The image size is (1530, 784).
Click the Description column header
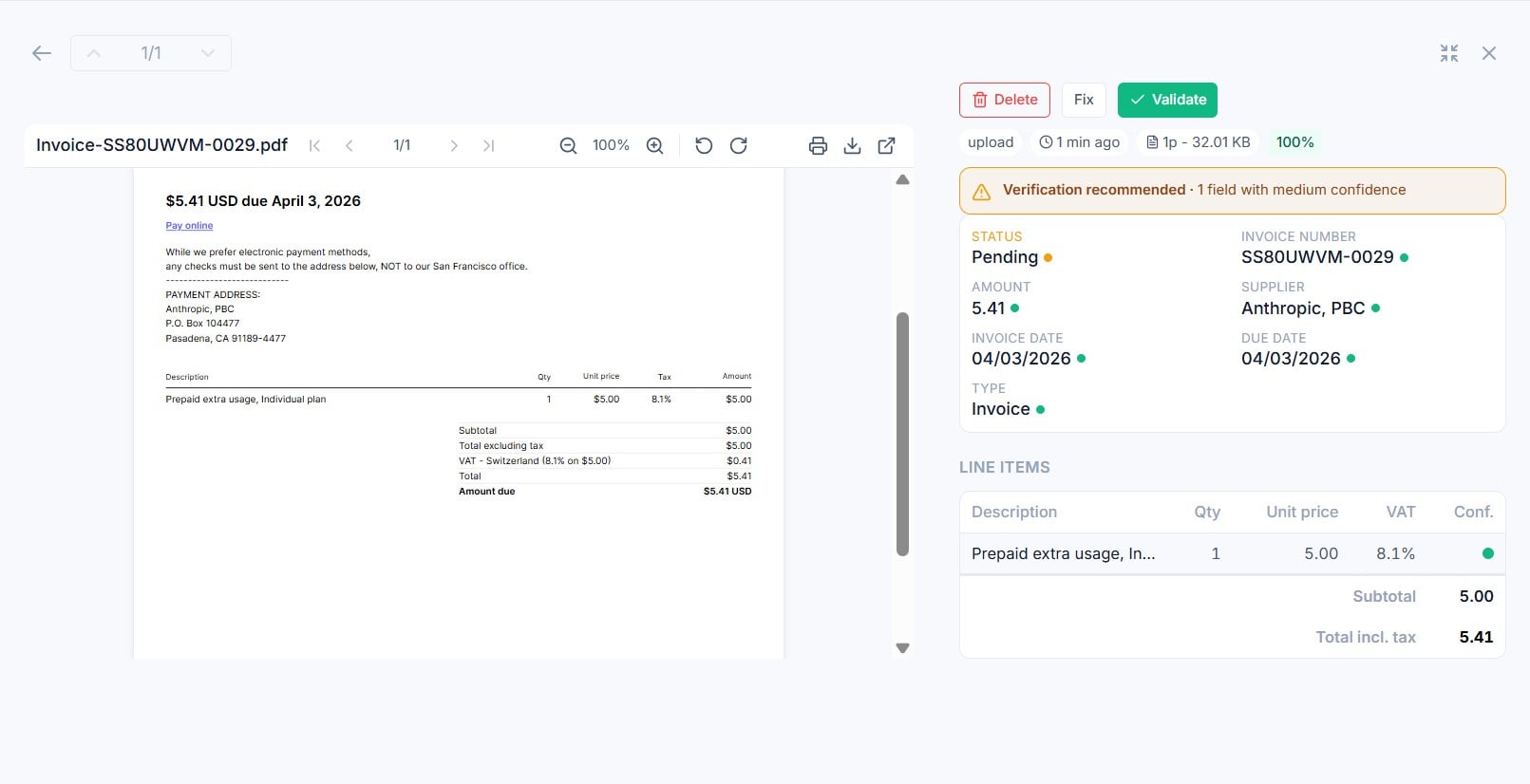[x=1014, y=512]
